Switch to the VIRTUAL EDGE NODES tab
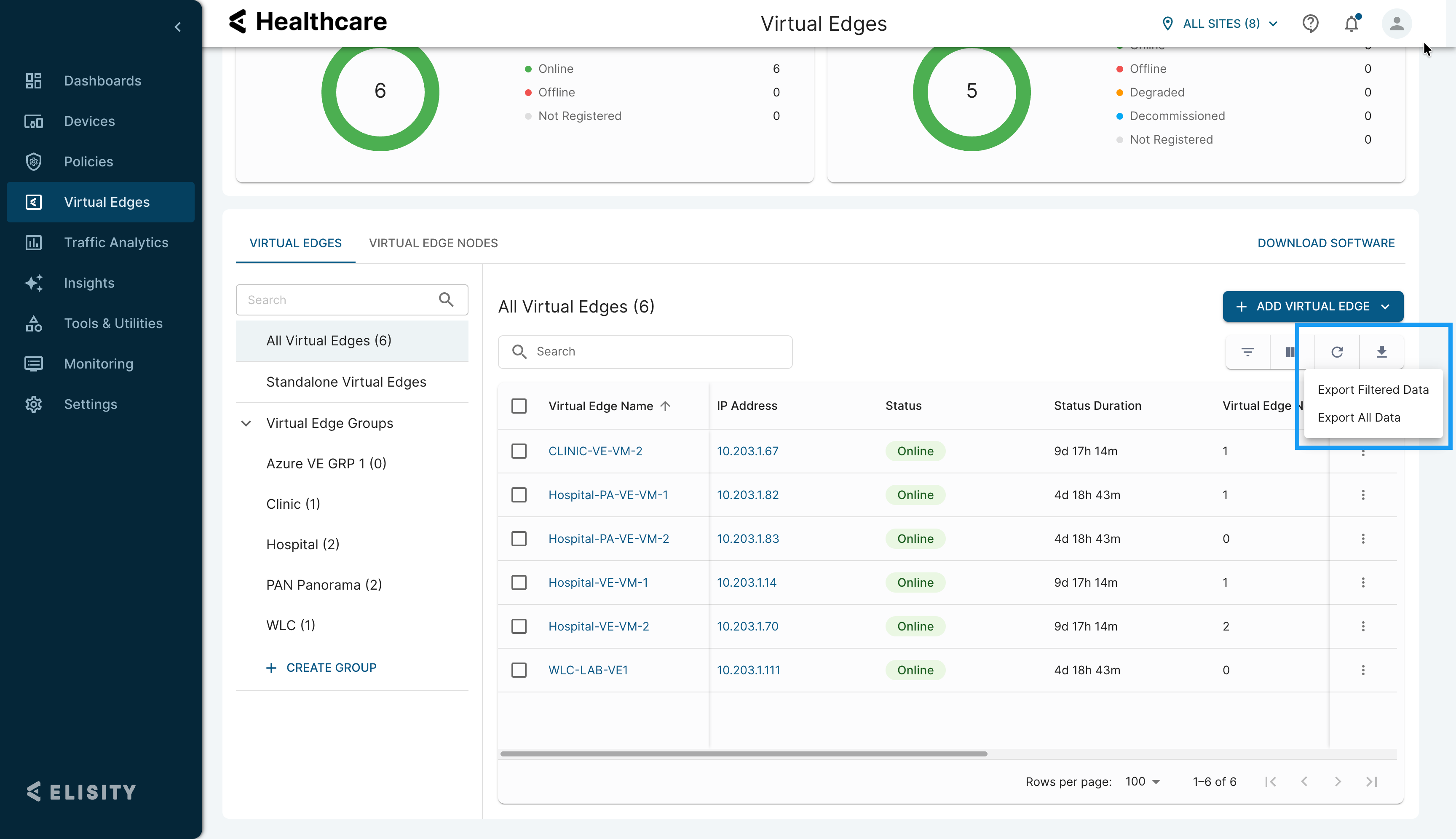This screenshot has height=839, width=1456. point(433,243)
